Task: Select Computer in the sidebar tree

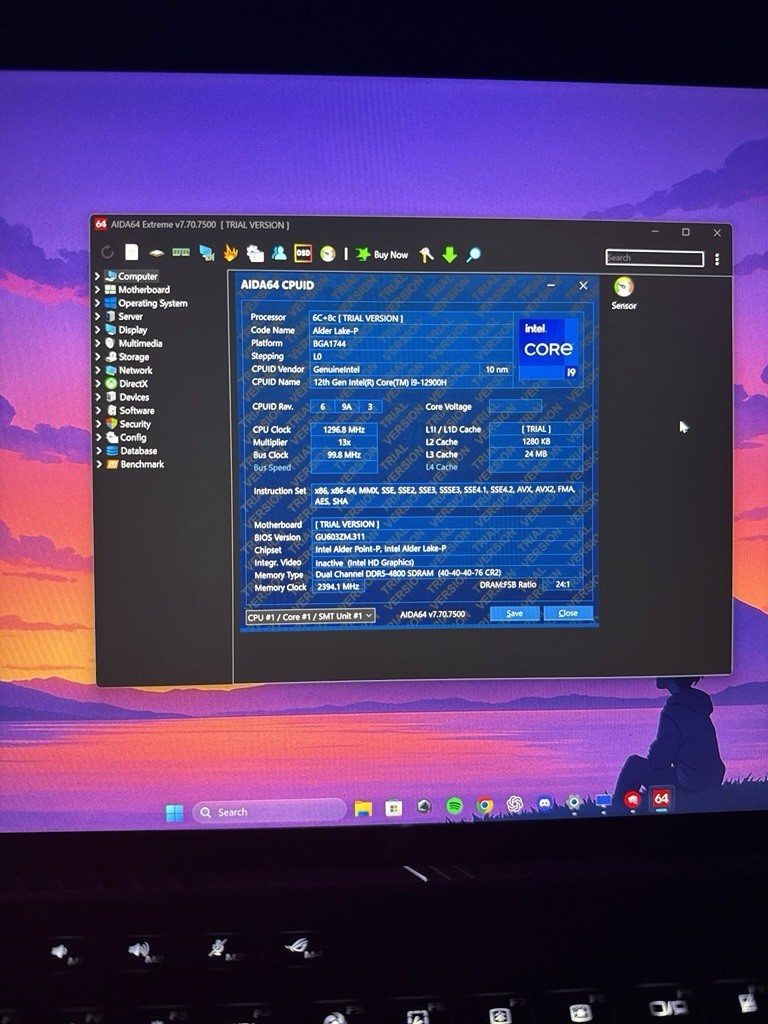Action: tap(138, 276)
